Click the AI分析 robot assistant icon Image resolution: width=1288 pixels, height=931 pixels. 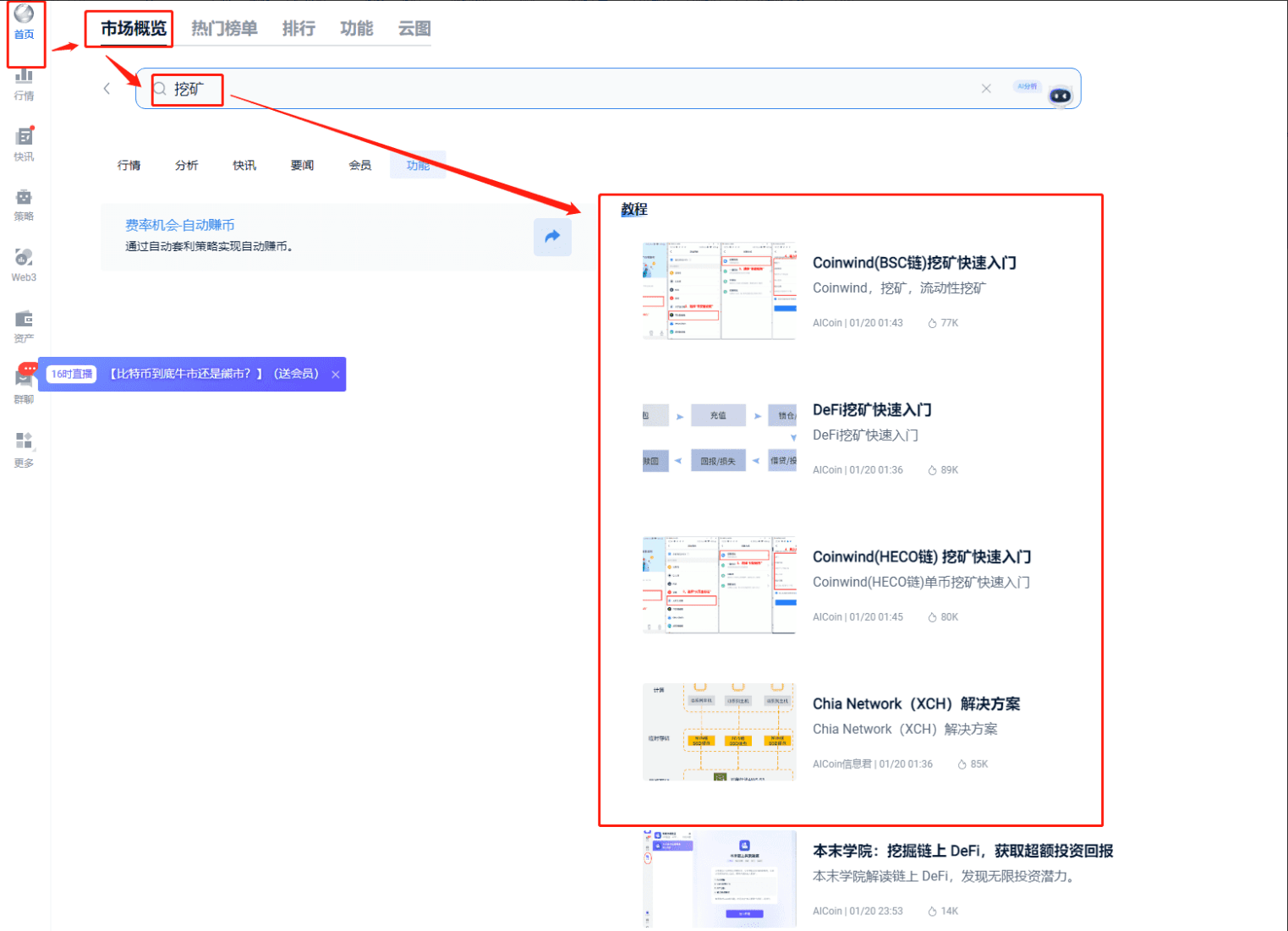(1060, 96)
